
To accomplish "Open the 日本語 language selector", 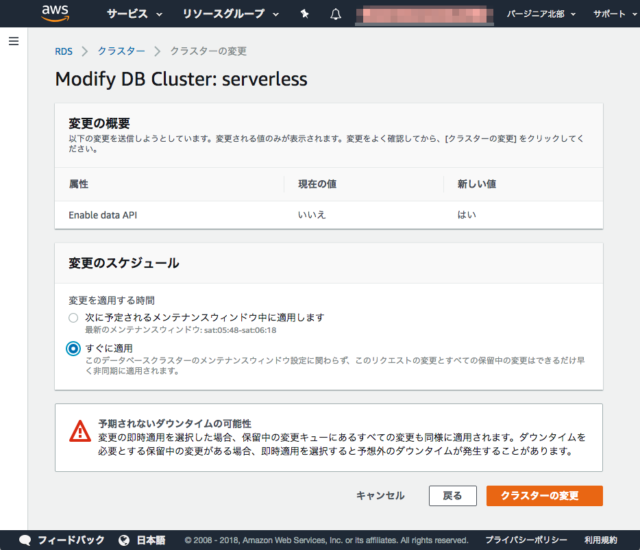I will click(x=151, y=540).
